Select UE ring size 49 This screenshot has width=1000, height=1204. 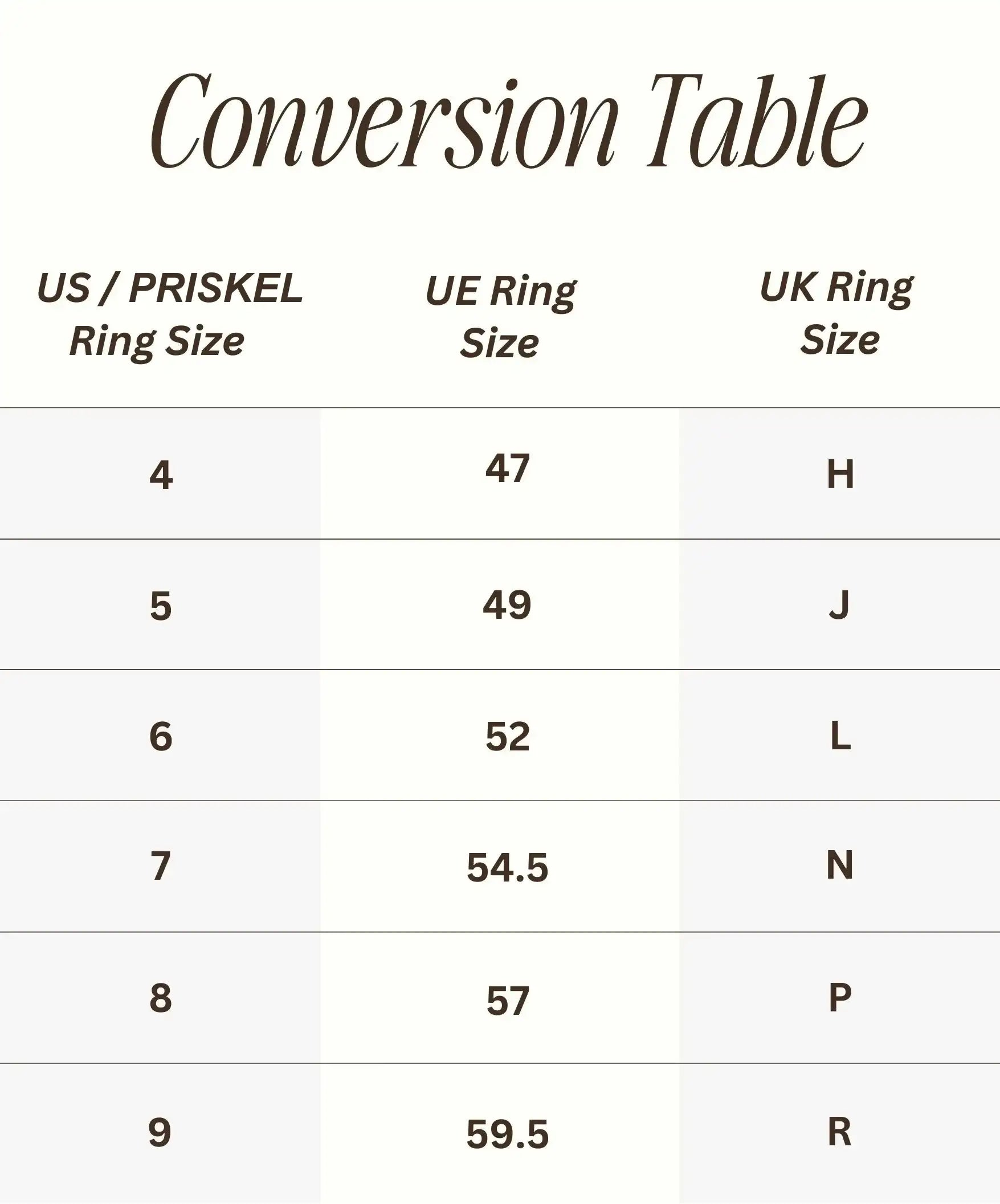508,605
